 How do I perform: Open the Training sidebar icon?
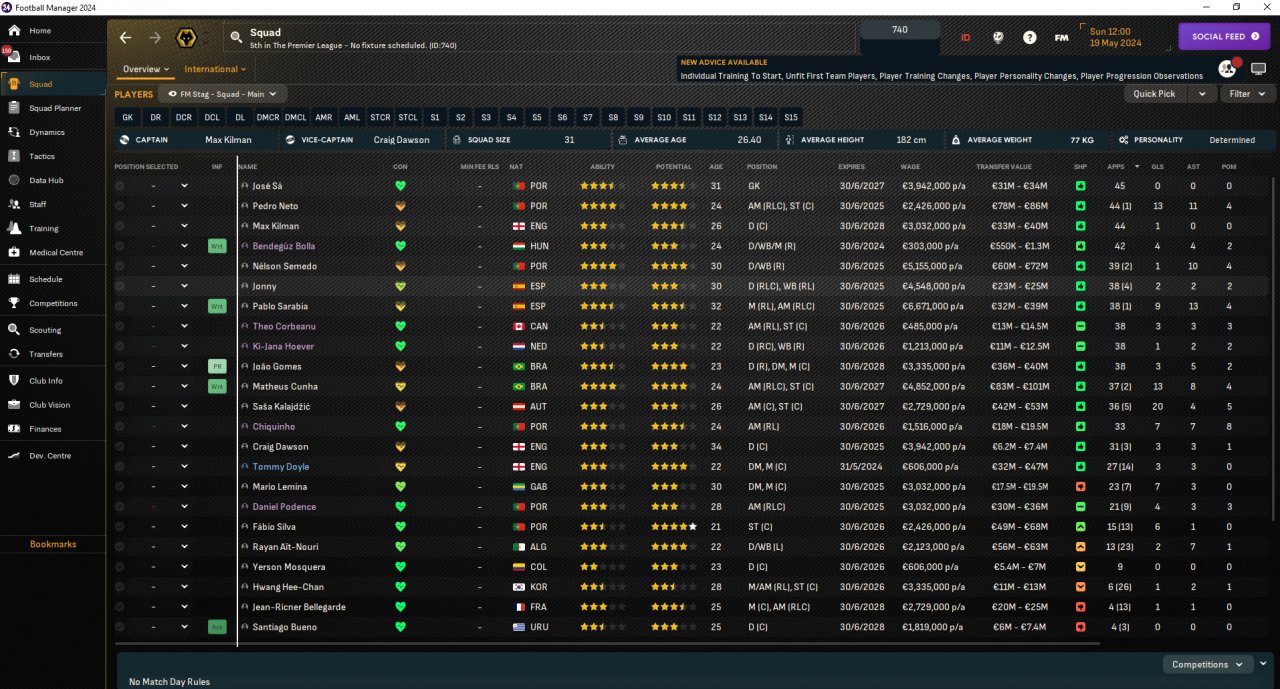coord(14,228)
